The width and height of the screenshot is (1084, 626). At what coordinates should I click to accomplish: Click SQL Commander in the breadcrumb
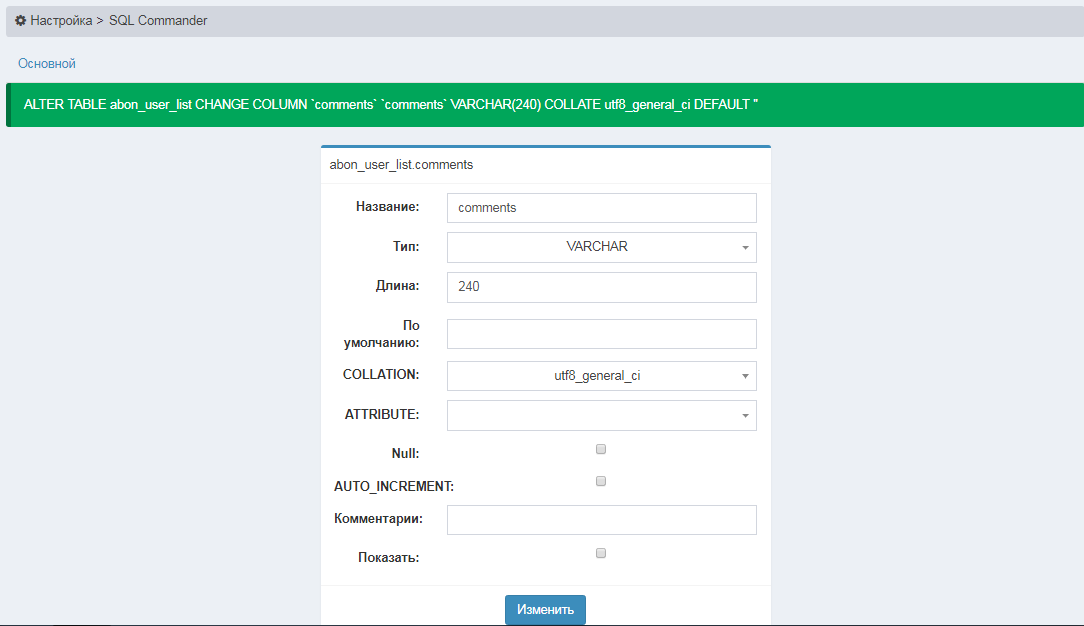[158, 20]
